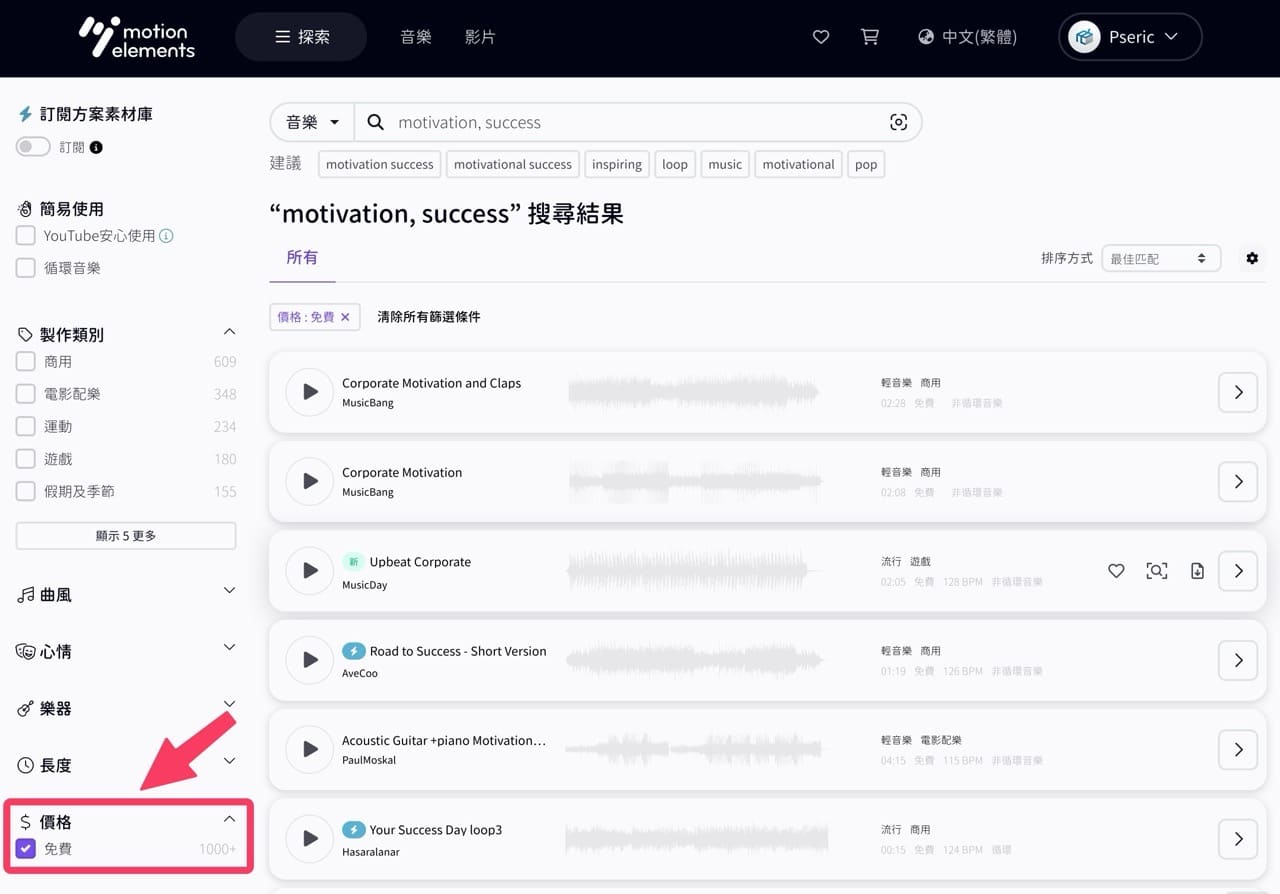Play the Corporate Motivation track
Viewport: 1280px width, 894px height.
[x=309, y=481]
